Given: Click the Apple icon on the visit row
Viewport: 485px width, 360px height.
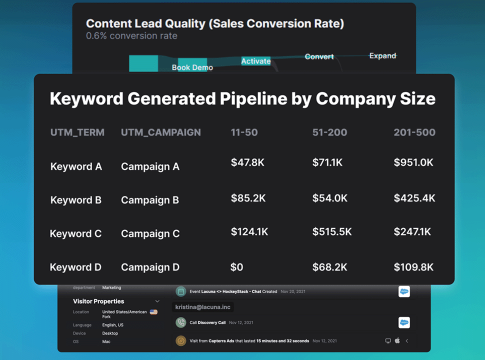Looking at the screenshot, I should pos(397,341).
